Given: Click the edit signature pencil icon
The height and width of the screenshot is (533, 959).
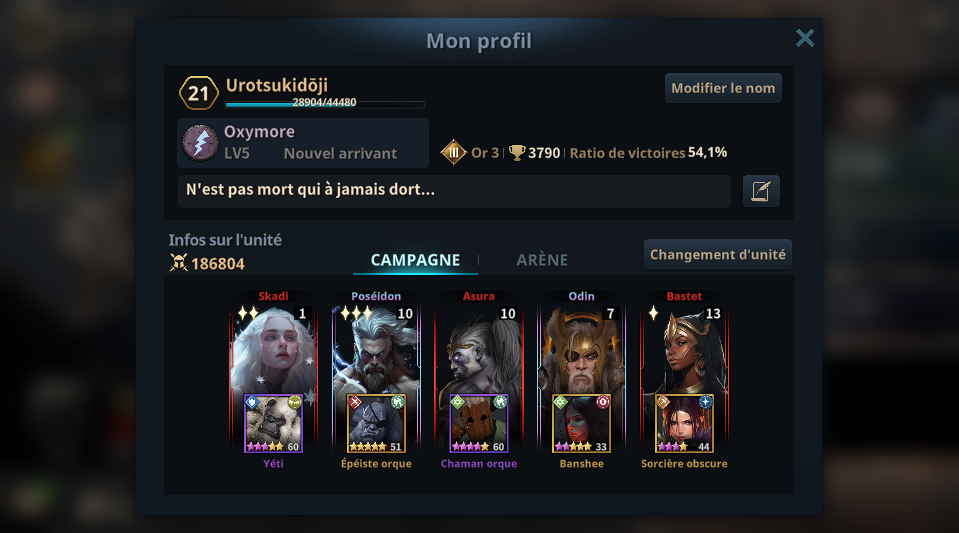Looking at the screenshot, I should [761, 191].
